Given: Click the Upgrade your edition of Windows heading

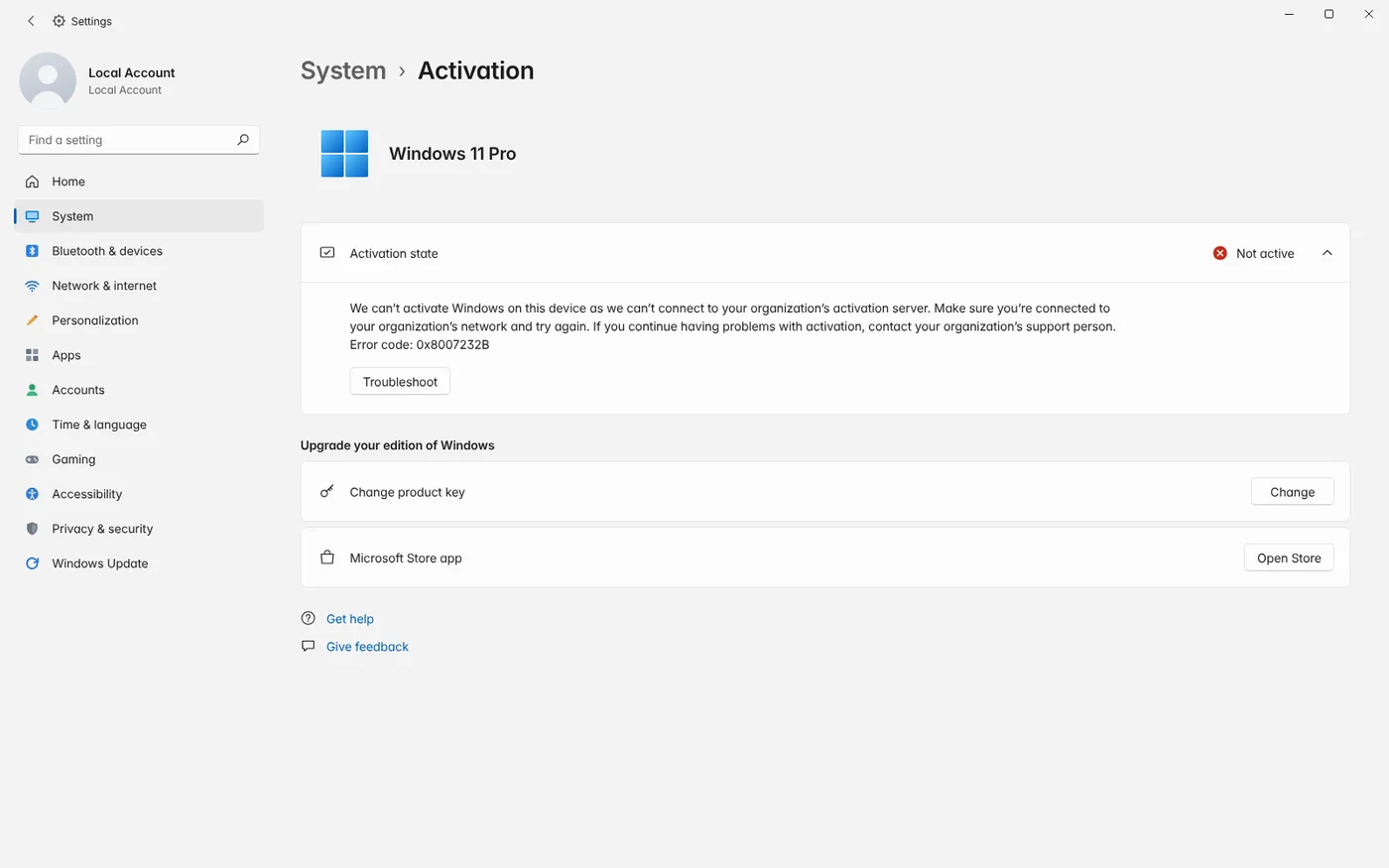Looking at the screenshot, I should coord(397,445).
